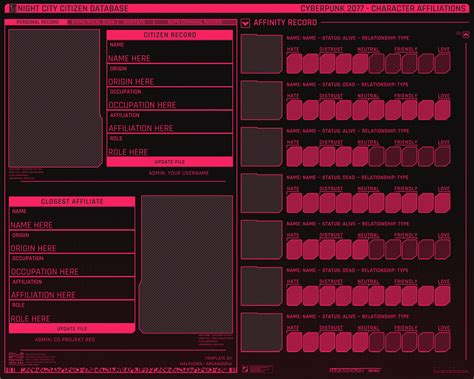Set first affinity row to the LOVE segment

coord(443,64)
